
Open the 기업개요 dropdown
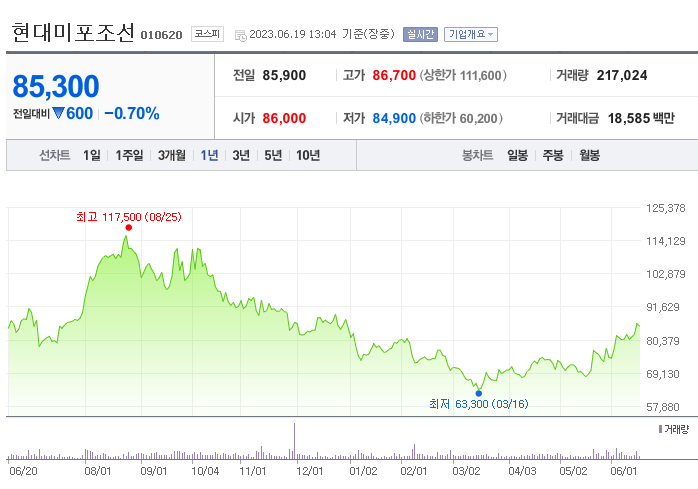coord(471,34)
